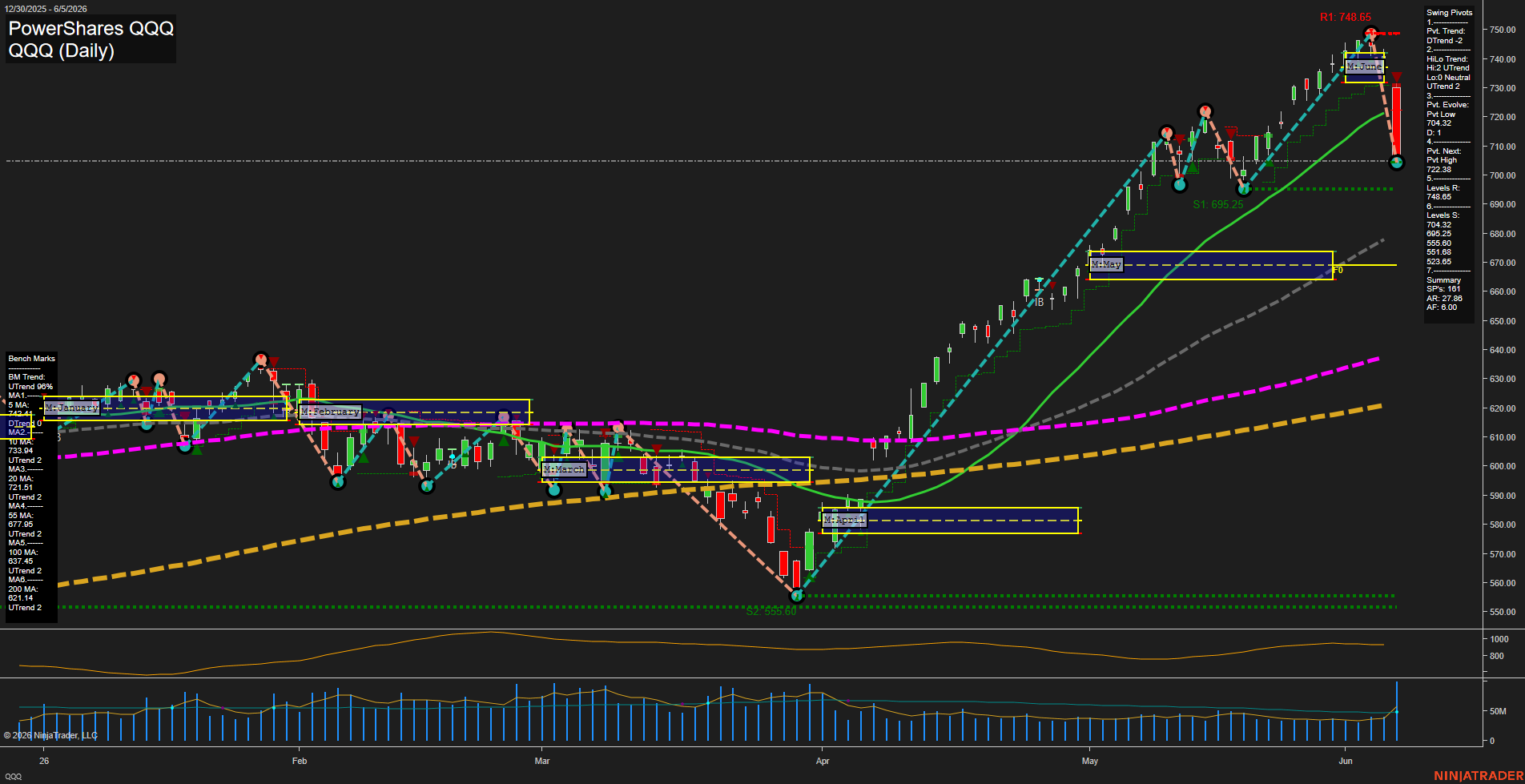Click the swing high pivot marker at 748.65

point(1370,34)
